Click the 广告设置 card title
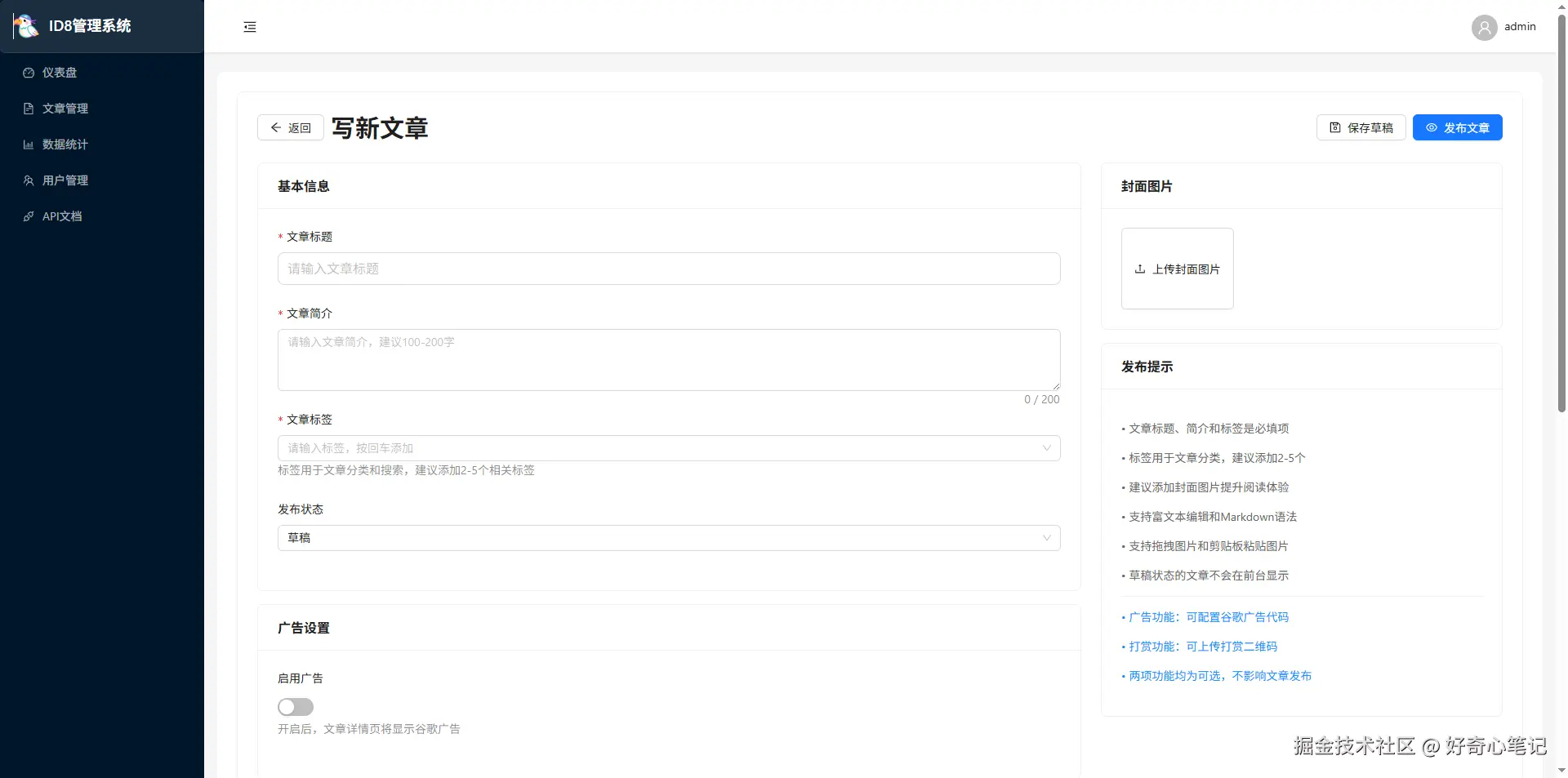Viewport: 1568px width, 778px height. 304,628
